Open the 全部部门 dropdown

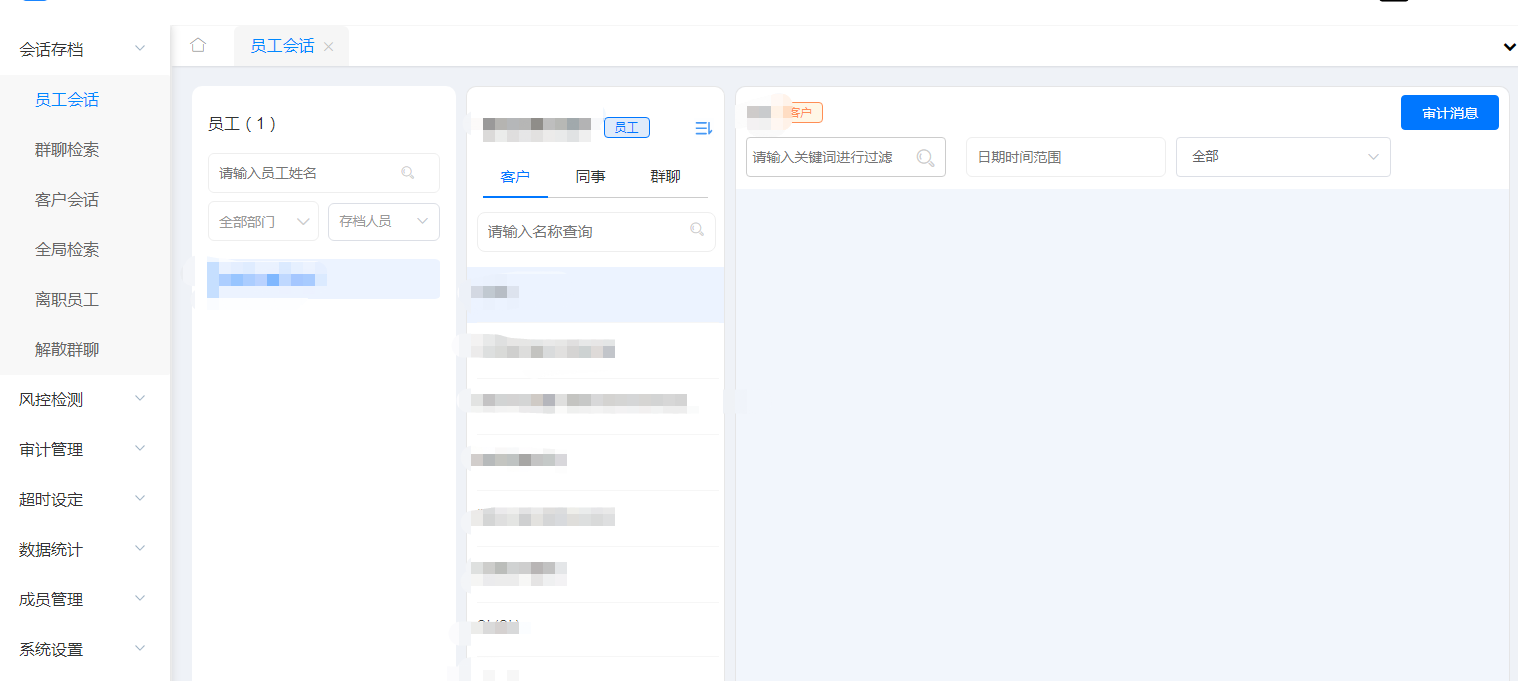tap(262, 221)
